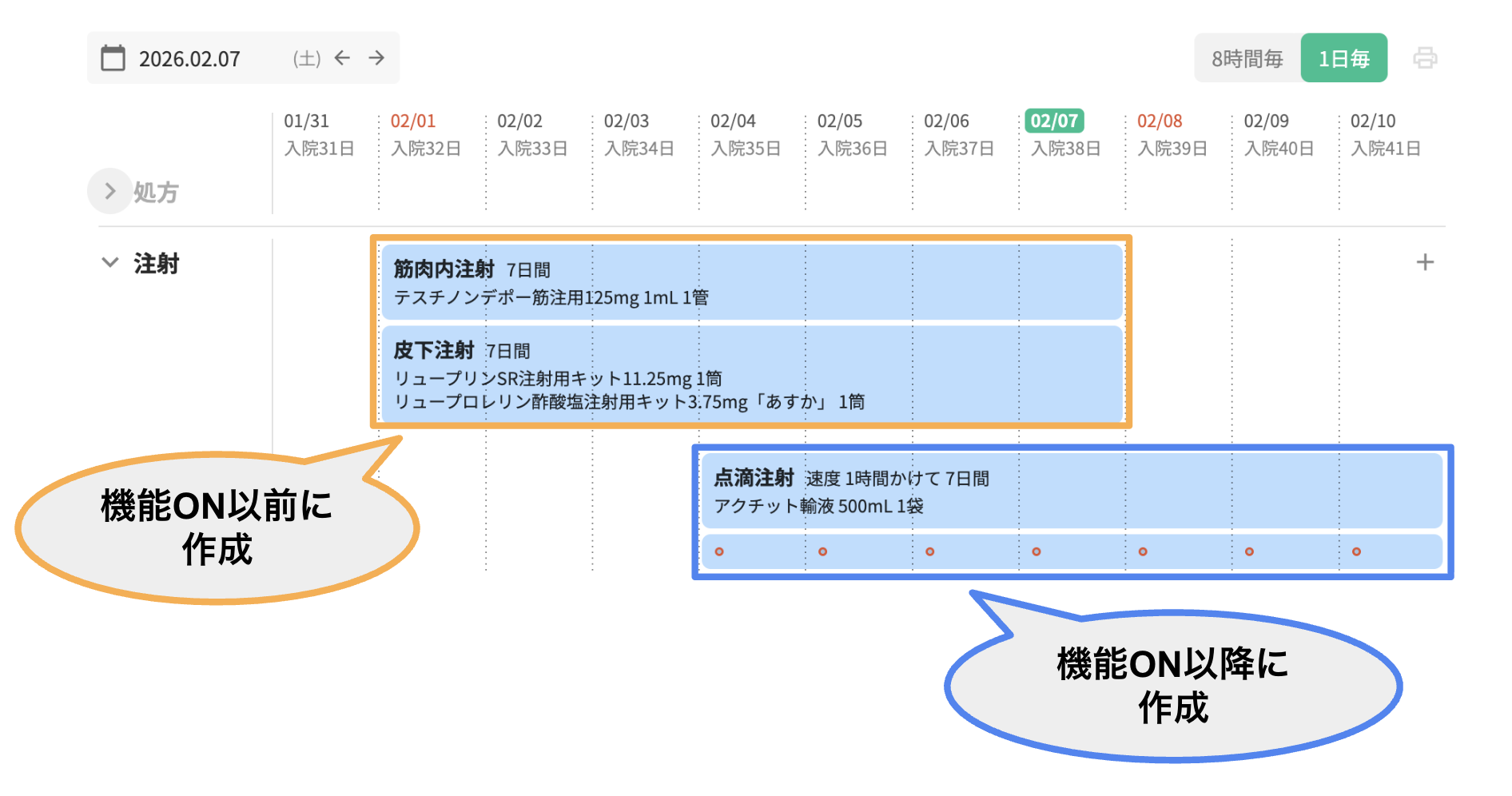This screenshot has width=1512, height=796.
Task: Click drug name リュープリンSR注射用キット11.25mg
Action: [543, 379]
